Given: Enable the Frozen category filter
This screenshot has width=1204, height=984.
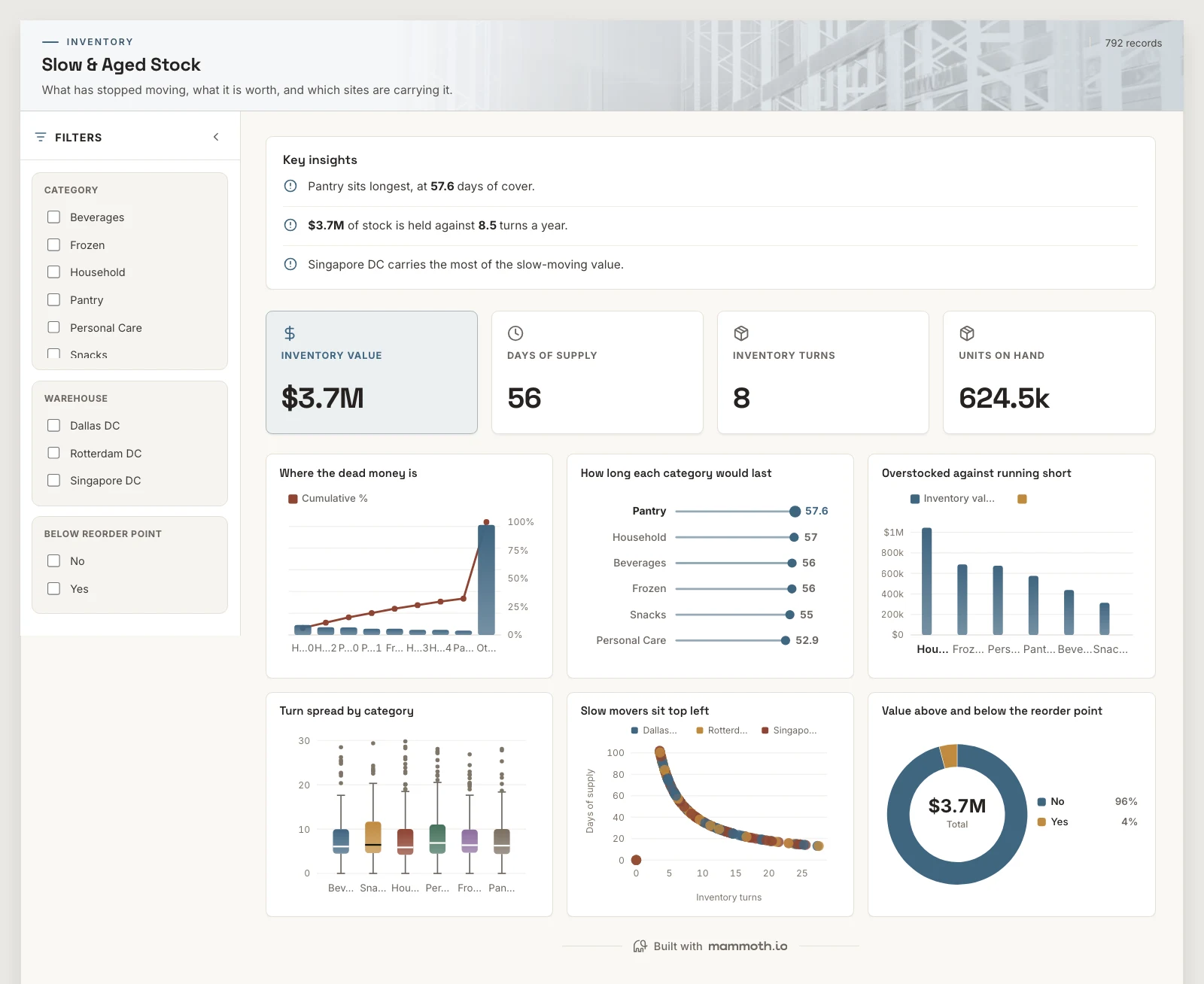Looking at the screenshot, I should click(x=53, y=244).
